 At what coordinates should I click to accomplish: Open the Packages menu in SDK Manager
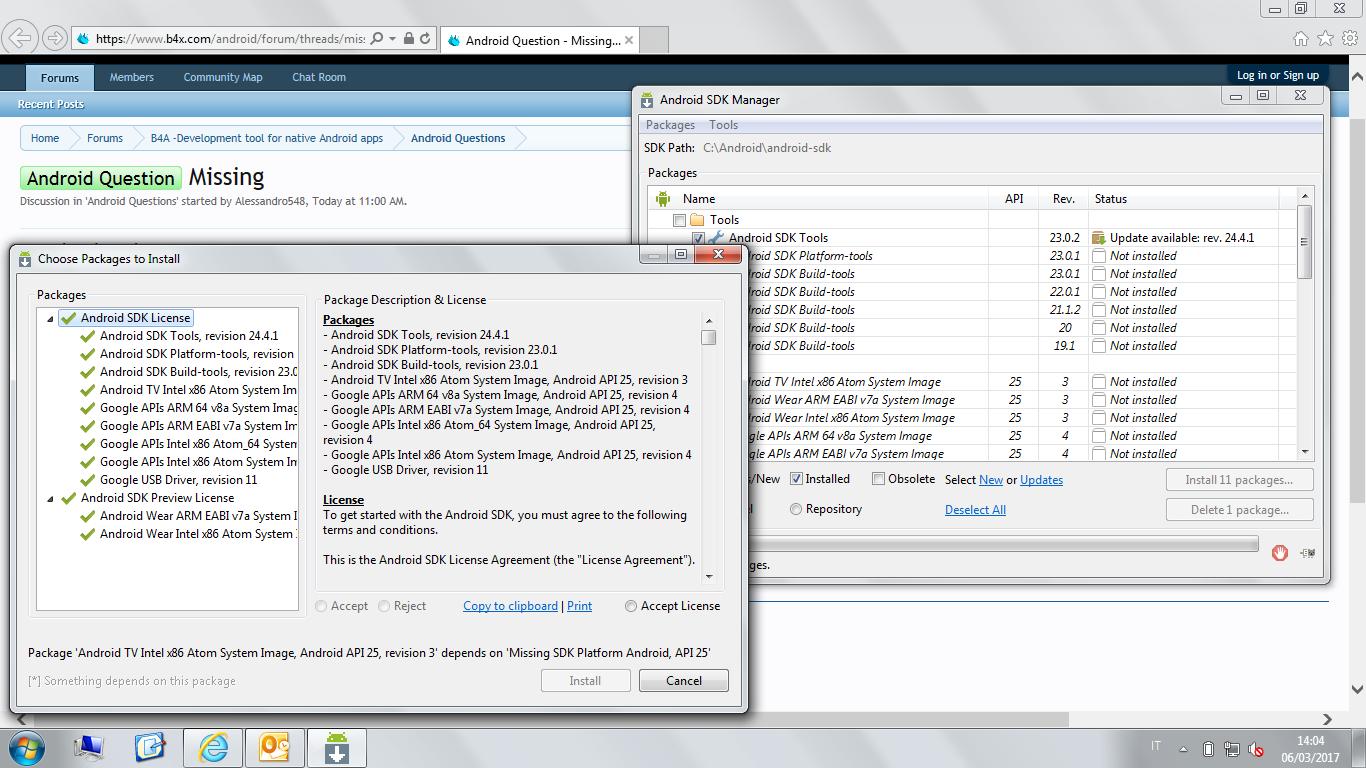(x=670, y=125)
